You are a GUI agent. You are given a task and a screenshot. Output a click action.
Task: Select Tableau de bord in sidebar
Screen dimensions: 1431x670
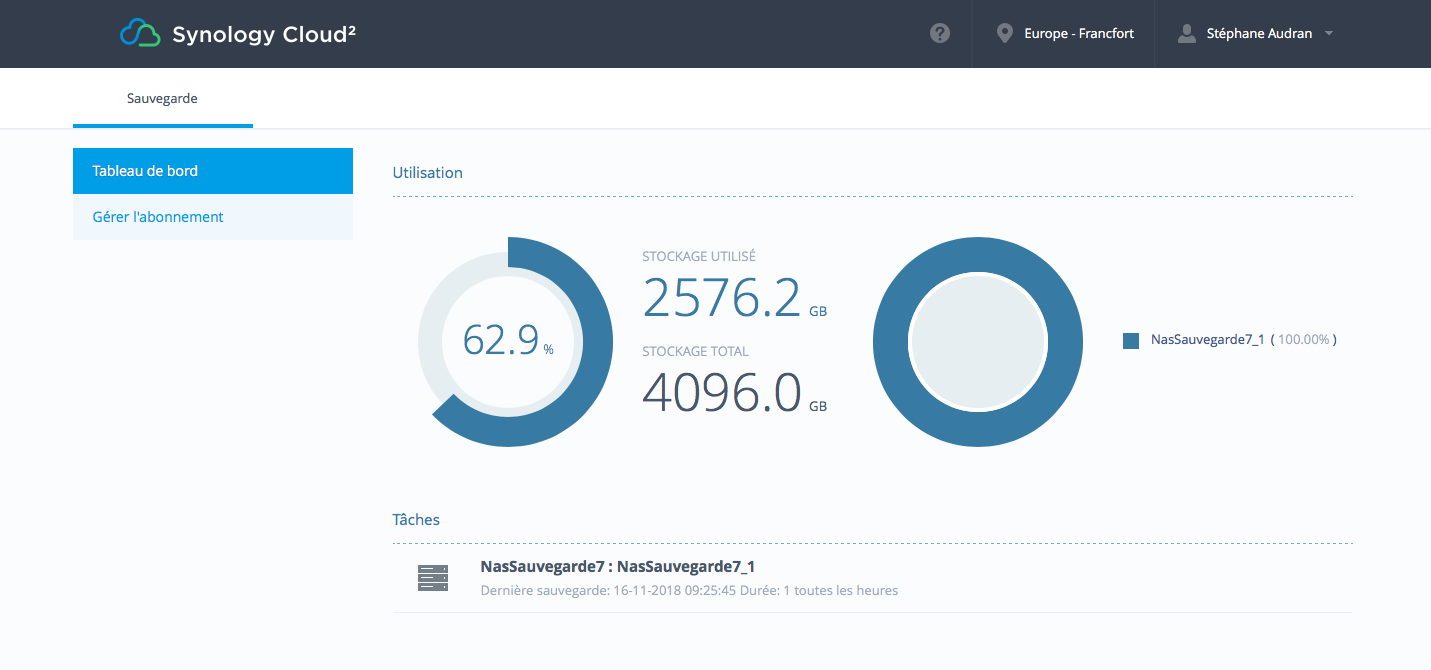212,171
